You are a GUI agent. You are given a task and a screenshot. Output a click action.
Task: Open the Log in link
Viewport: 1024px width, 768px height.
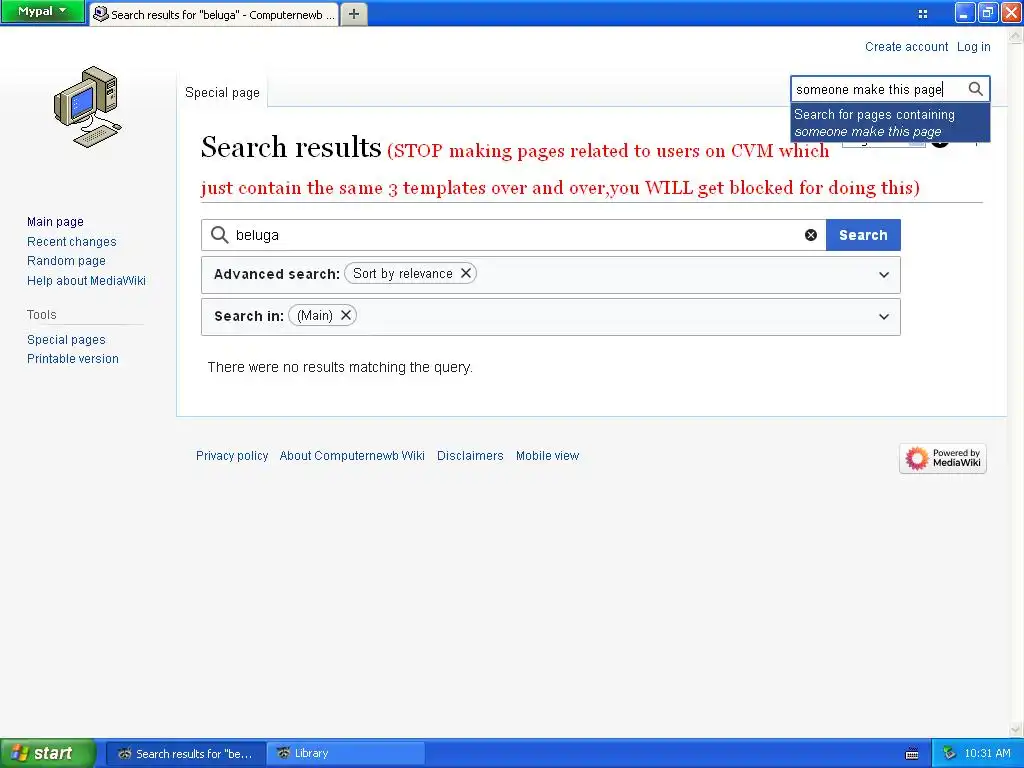pyautogui.click(x=973, y=47)
